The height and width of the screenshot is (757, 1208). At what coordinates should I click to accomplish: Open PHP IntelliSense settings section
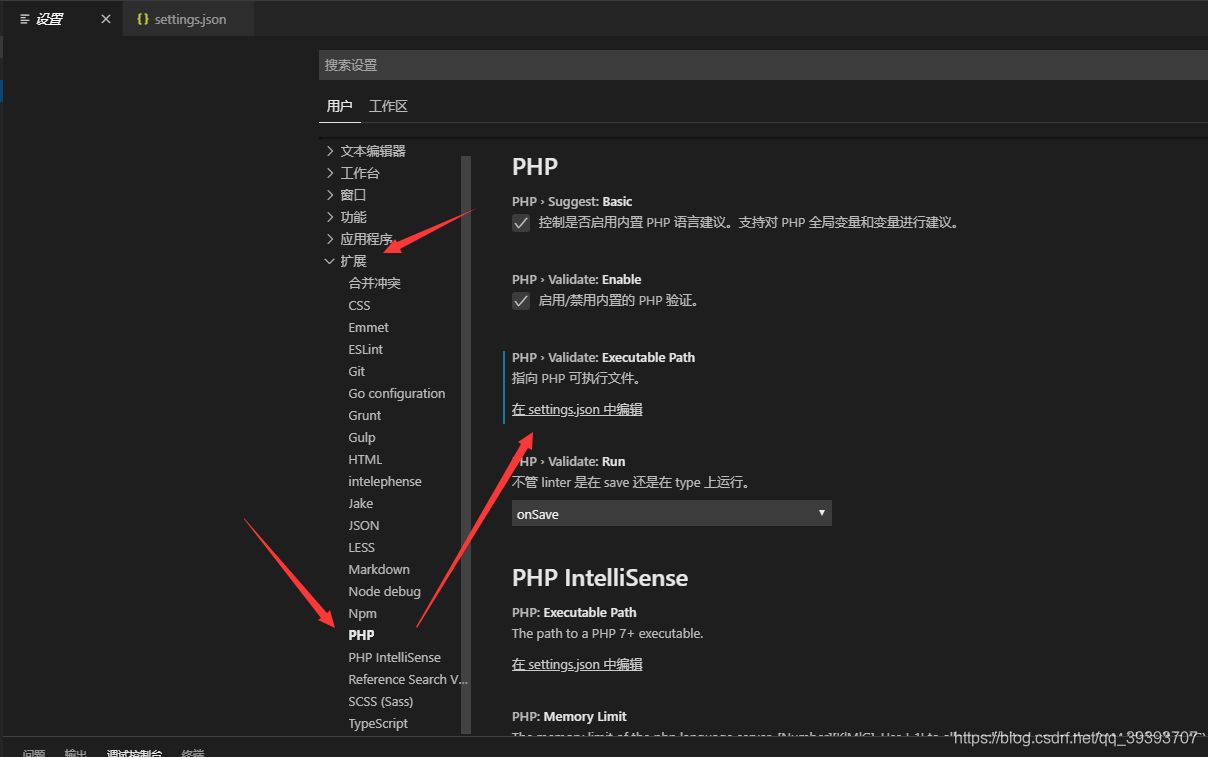394,657
